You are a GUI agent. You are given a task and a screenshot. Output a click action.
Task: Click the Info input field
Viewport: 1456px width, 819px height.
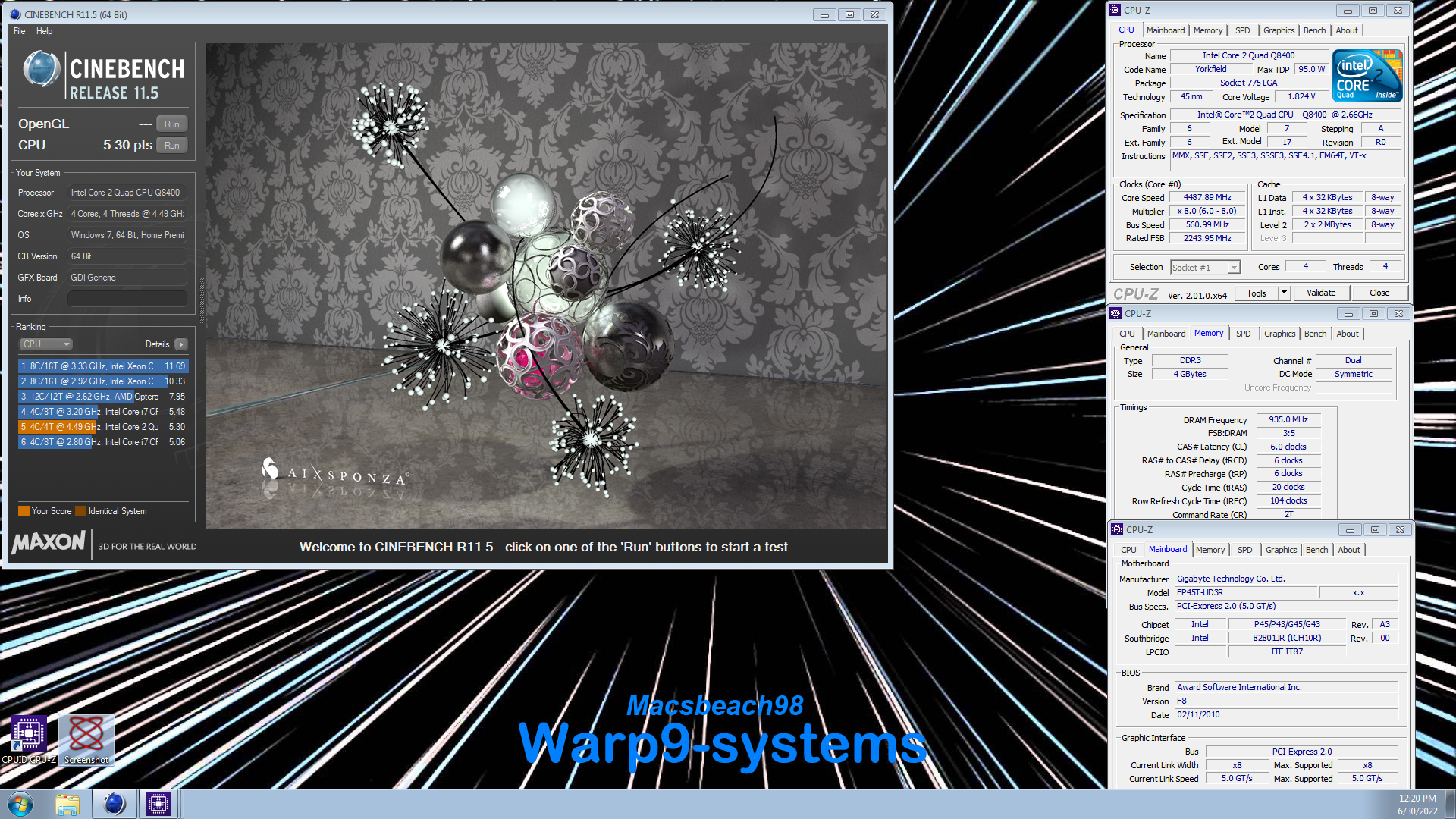[127, 299]
